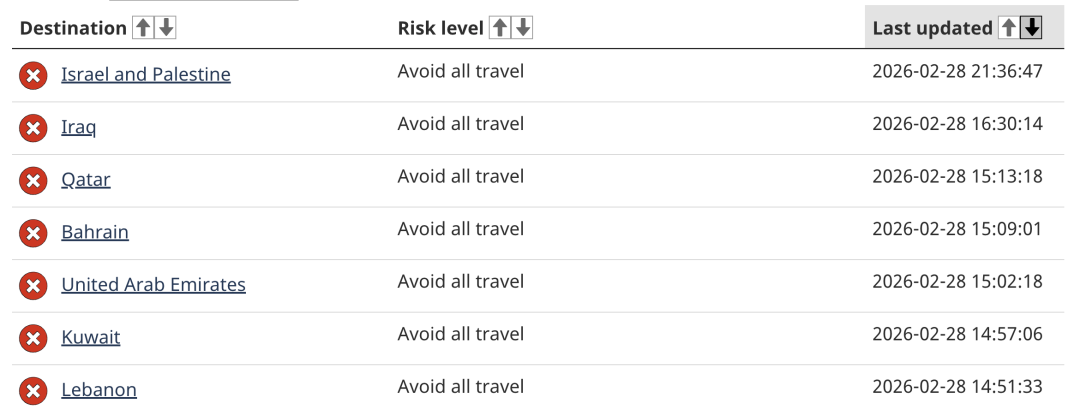
Task: Click red X icon beside Iraq
Action: coord(33,128)
